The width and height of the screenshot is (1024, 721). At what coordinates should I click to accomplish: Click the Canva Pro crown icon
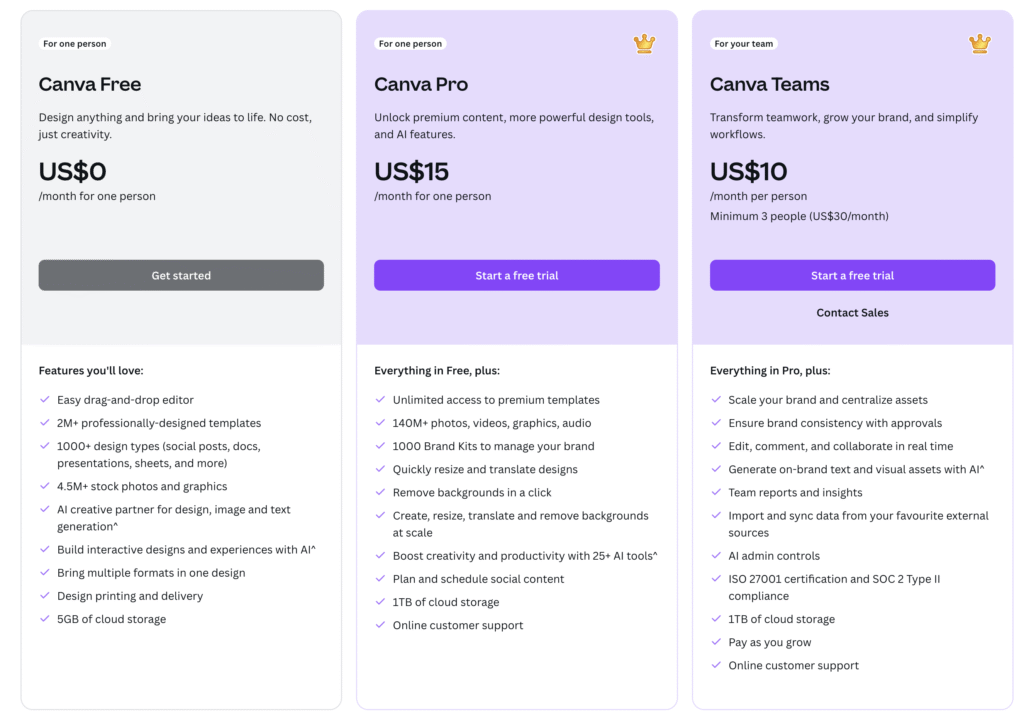644,44
